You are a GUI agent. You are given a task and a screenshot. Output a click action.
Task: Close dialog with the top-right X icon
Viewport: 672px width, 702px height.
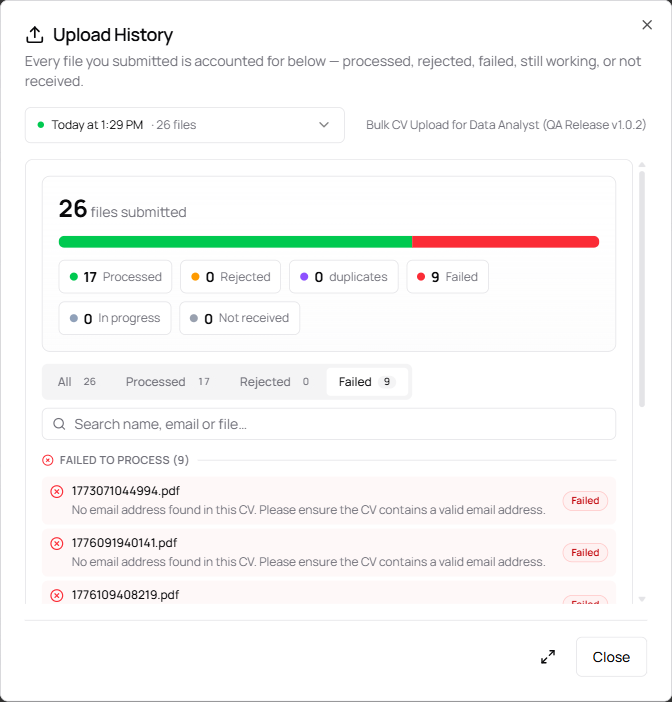(x=647, y=25)
